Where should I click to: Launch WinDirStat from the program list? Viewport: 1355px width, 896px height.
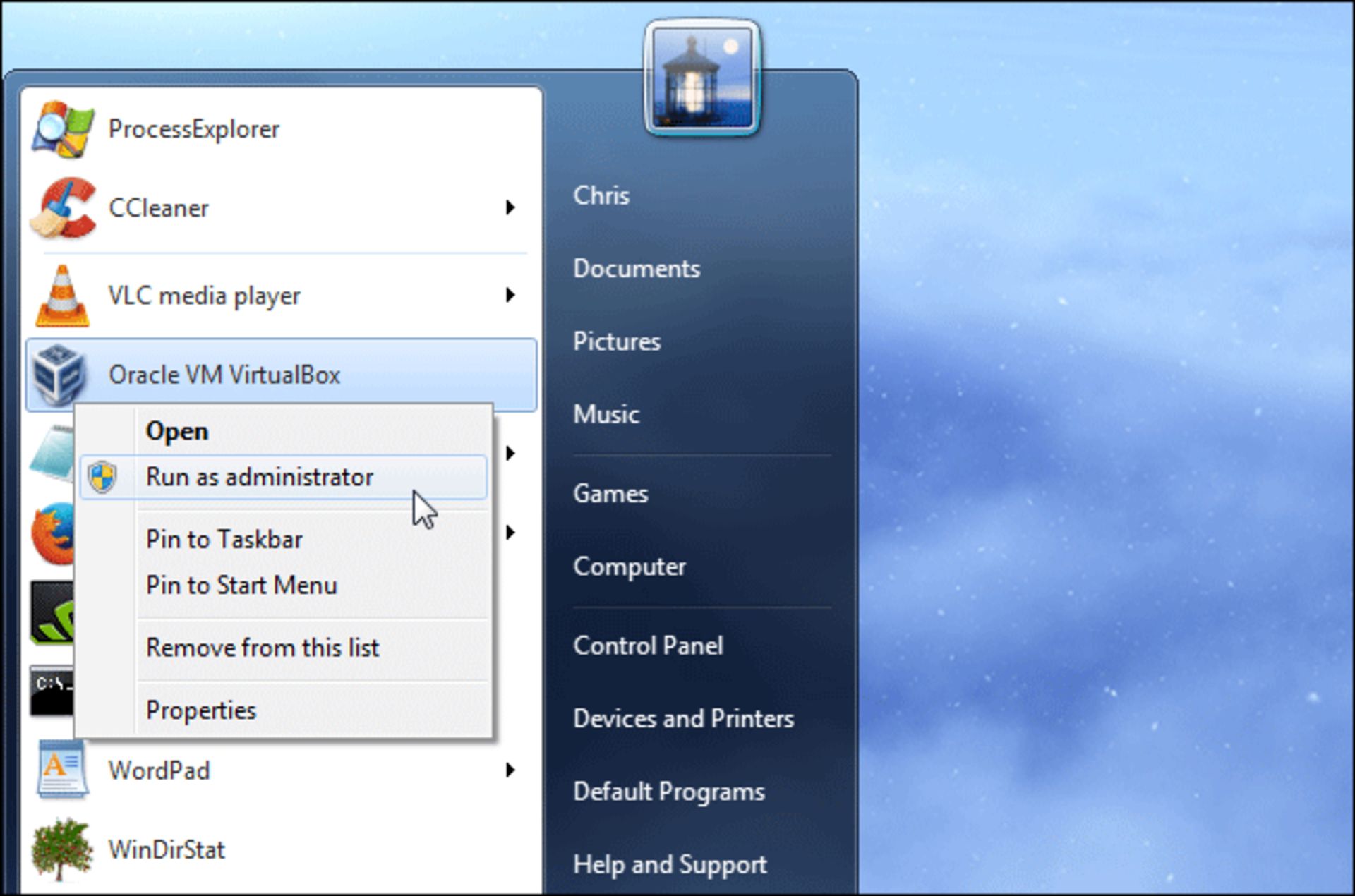[281, 849]
